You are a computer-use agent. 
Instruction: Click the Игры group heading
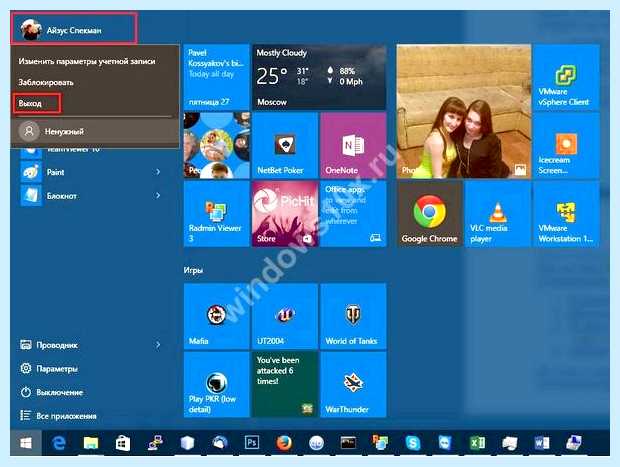[193, 270]
